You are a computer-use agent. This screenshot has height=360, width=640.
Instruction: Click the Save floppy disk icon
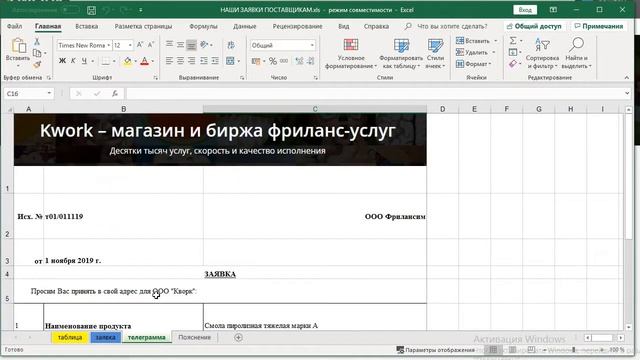[x=91, y=10]
